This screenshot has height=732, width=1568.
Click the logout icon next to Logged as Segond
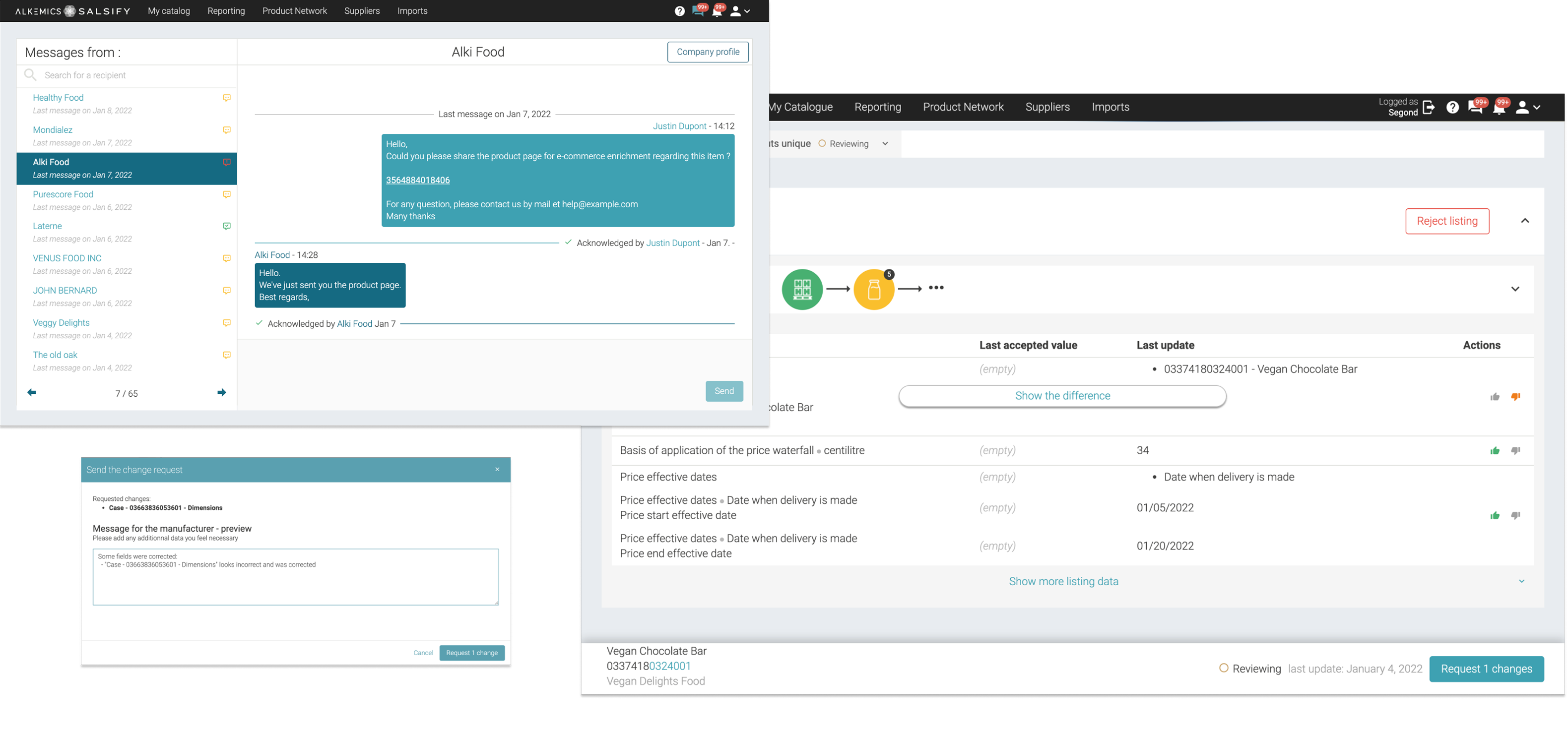(1429, 108)
